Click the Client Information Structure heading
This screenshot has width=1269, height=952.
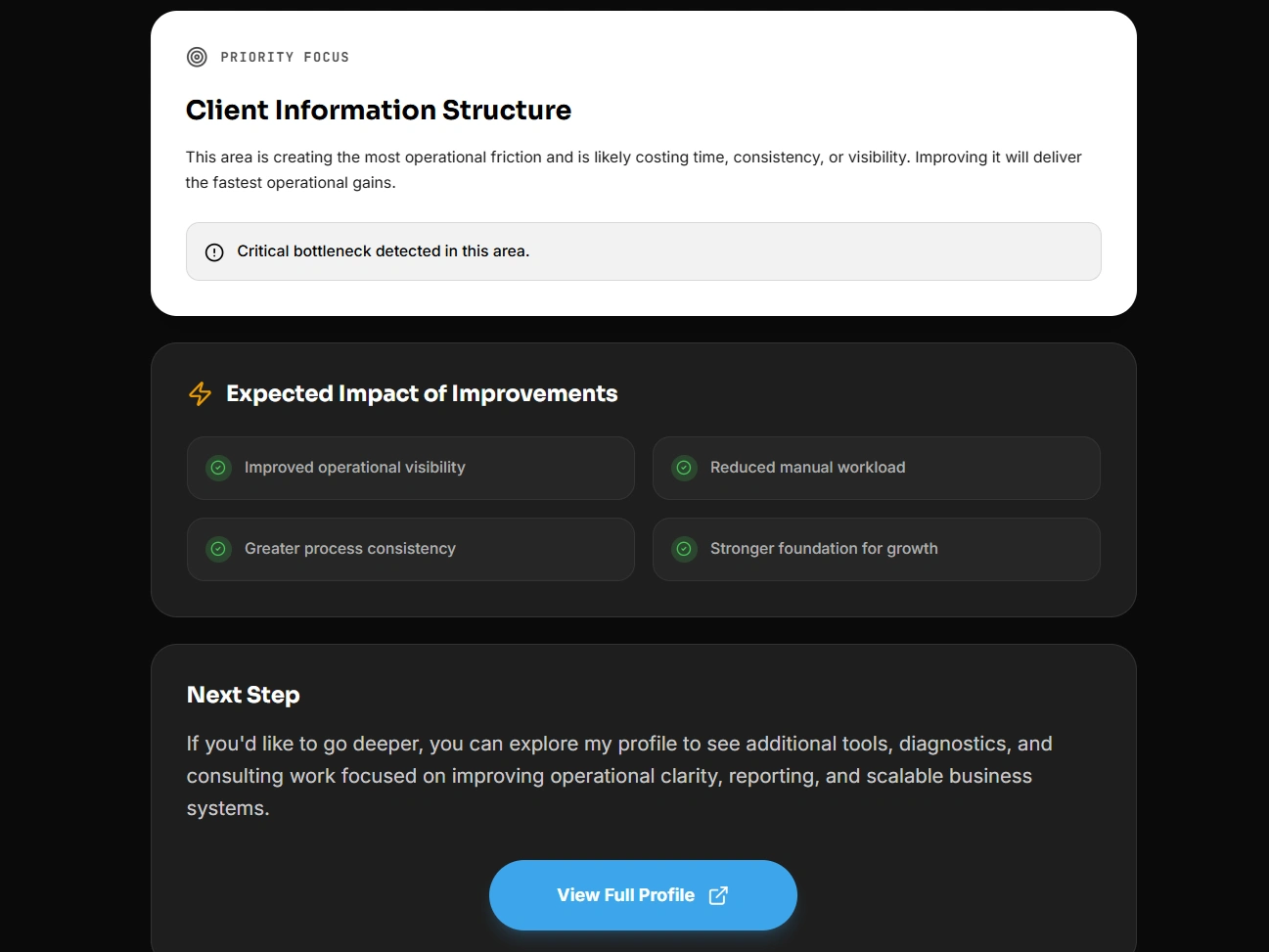[379, 110]
